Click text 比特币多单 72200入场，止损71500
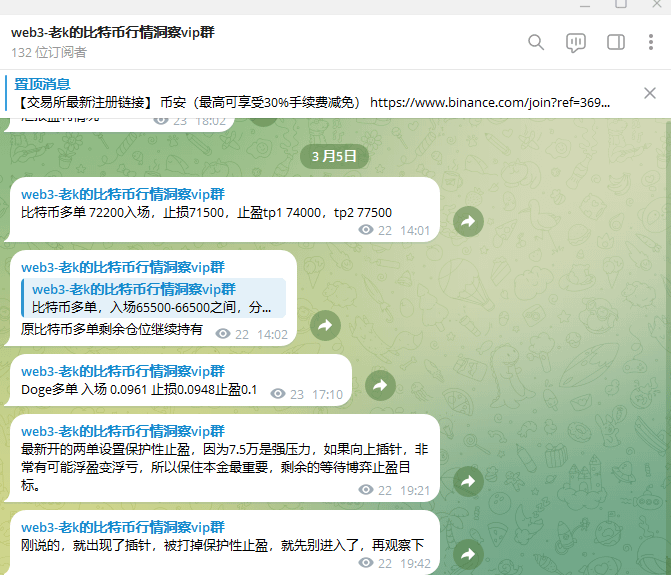671x575 pixels. (123, 212)
